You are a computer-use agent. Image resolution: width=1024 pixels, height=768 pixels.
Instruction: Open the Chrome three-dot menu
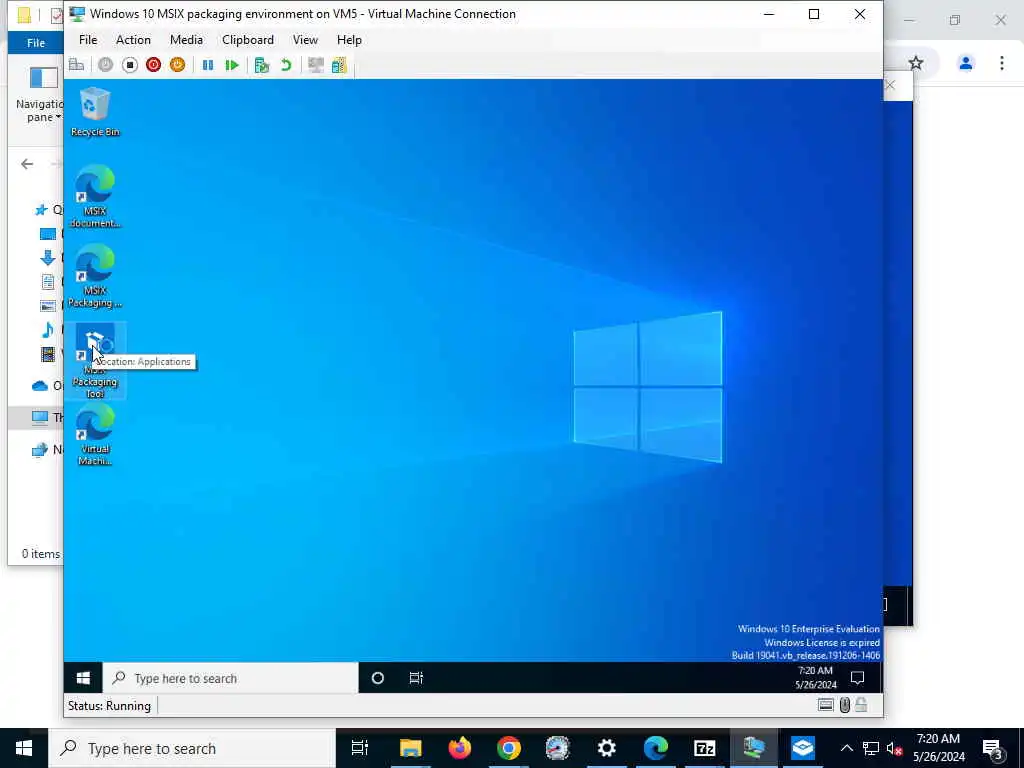(1002, 63)
